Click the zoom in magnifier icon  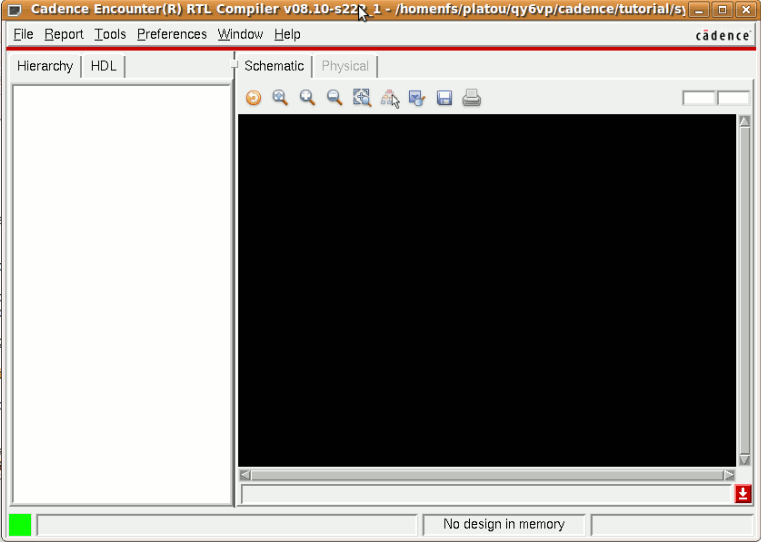tap(307, 98)
